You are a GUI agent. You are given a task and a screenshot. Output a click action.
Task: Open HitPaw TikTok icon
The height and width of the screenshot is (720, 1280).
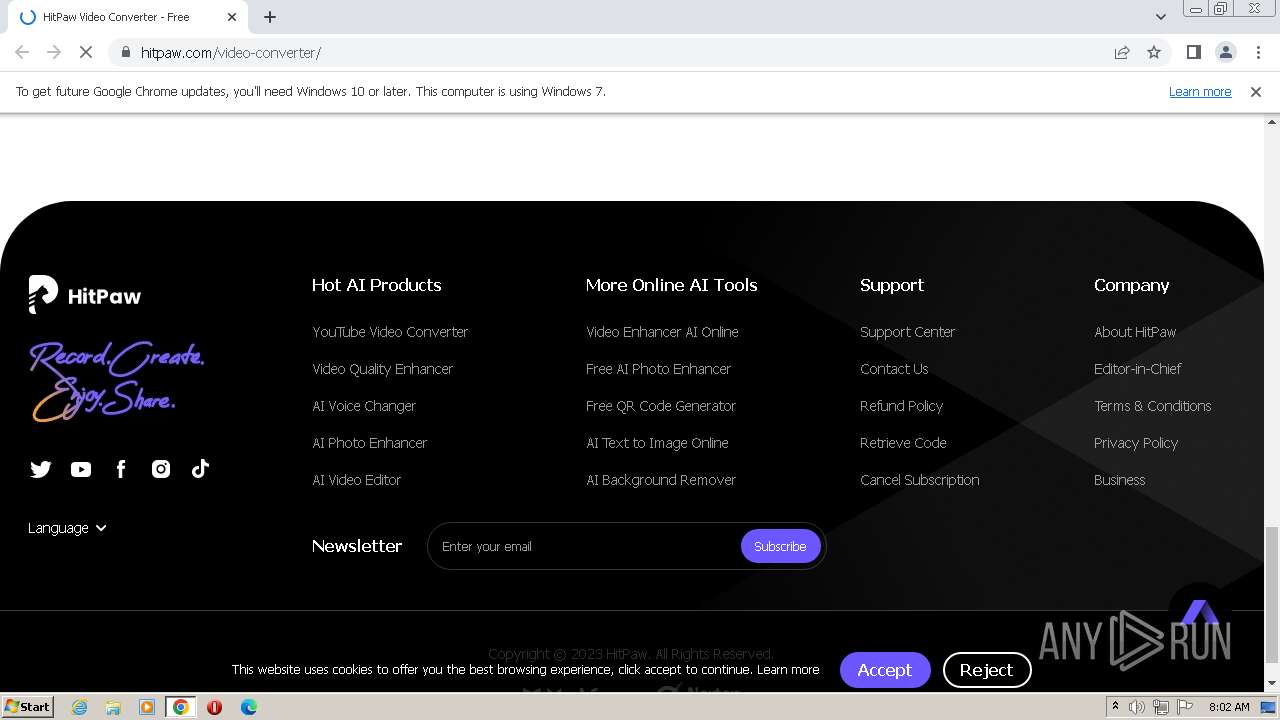coord(200,468)
